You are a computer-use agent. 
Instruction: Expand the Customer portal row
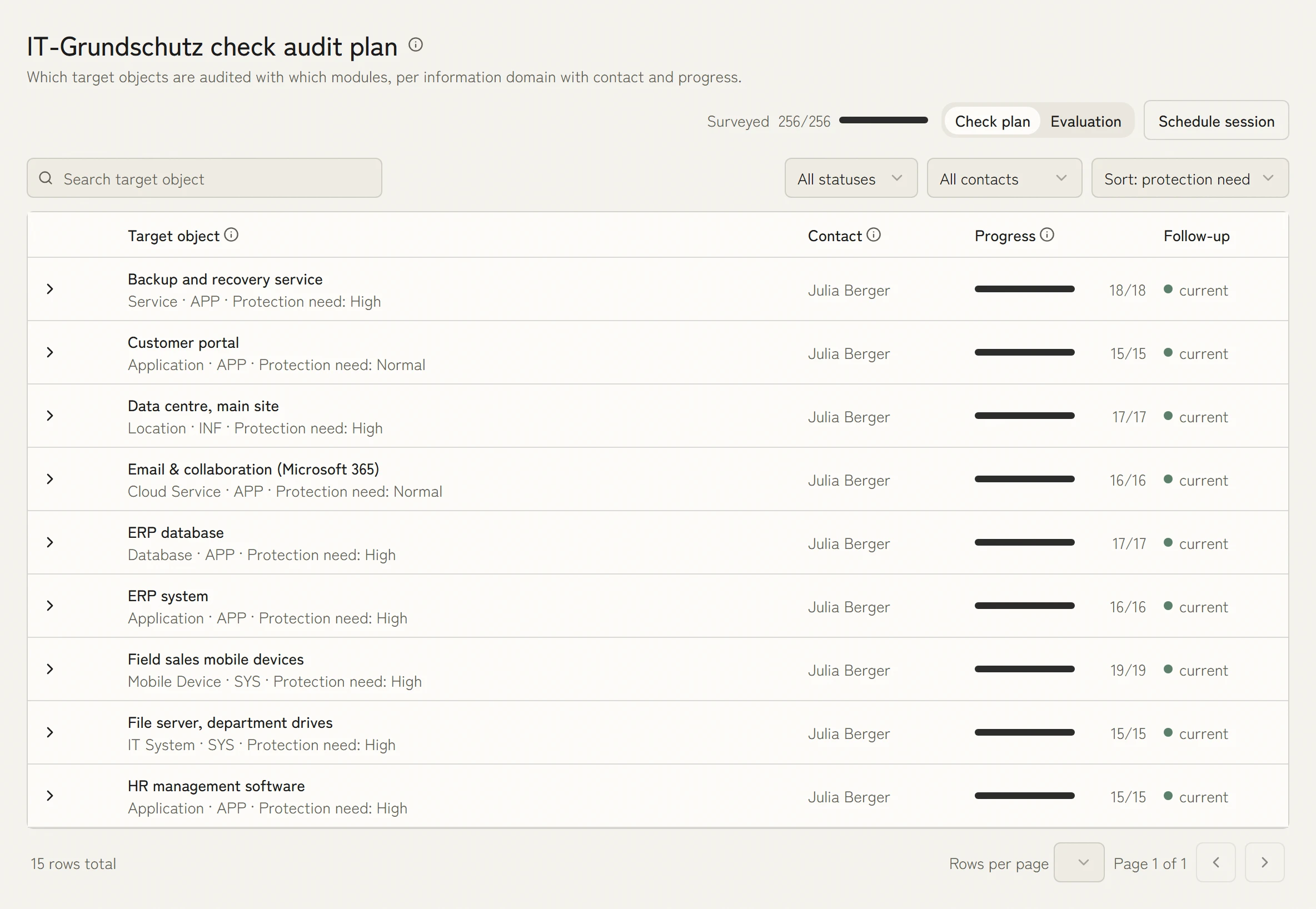50,352
